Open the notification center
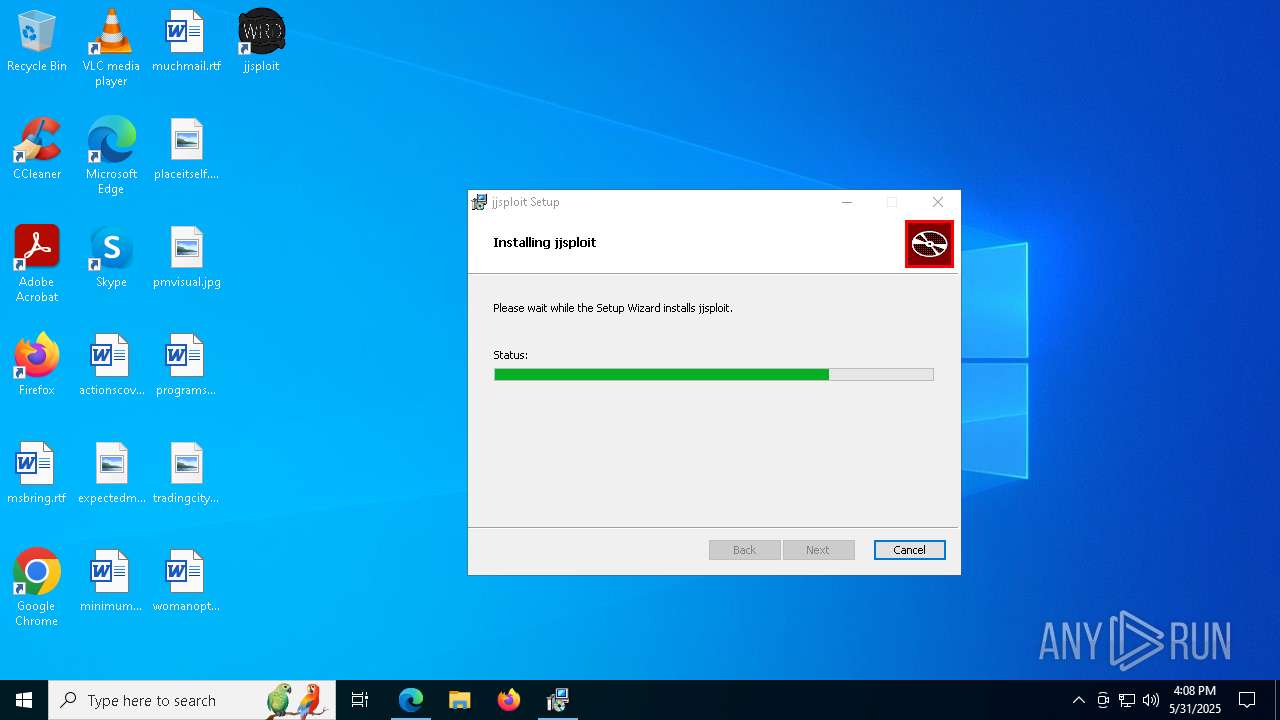This screenshot has width=1280, height=720. pyautogui.click(x=1247, y=700)
